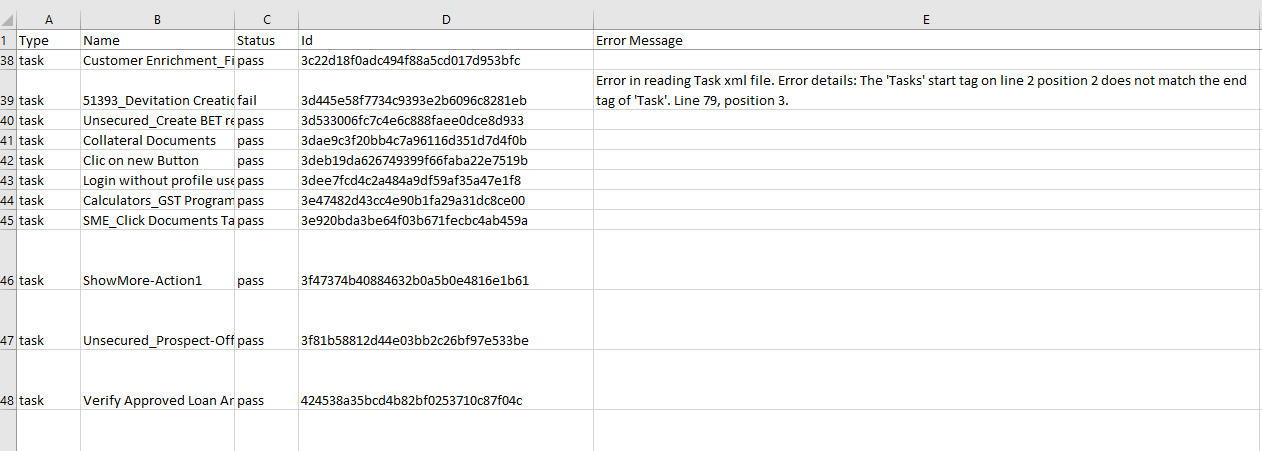Select column E header

coord(926,20)
